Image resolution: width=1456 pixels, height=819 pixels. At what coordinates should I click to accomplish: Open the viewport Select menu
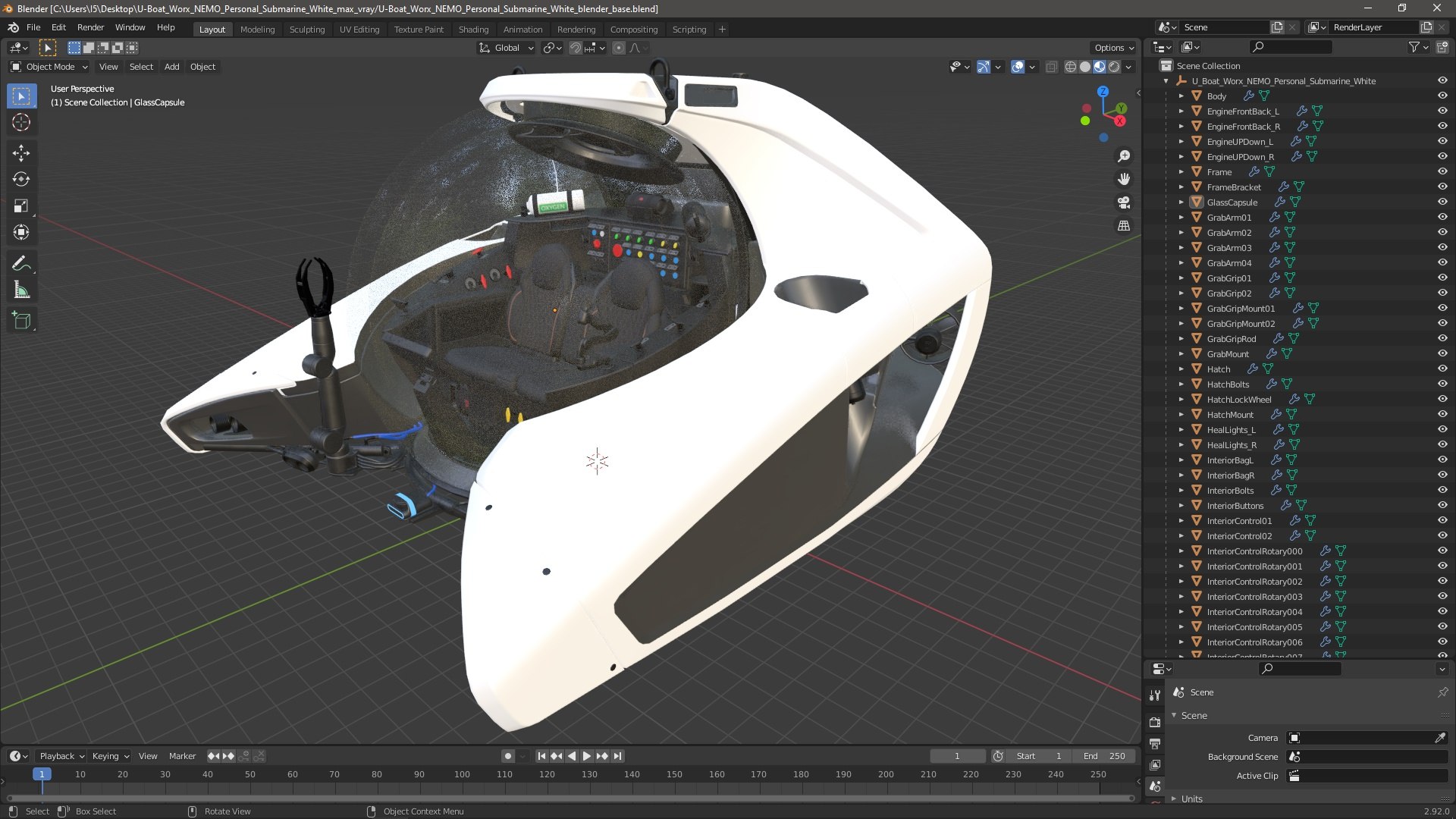pyautogui.click(x=141, y=67)
